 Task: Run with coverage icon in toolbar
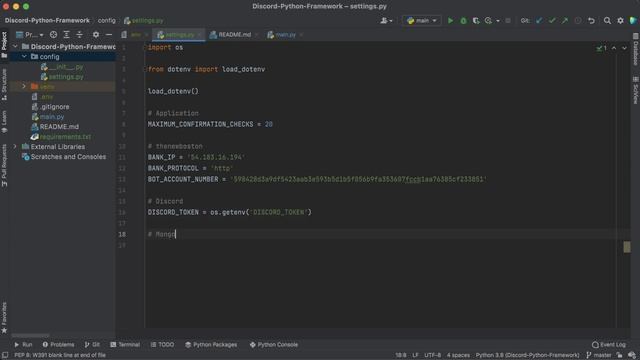476,20
